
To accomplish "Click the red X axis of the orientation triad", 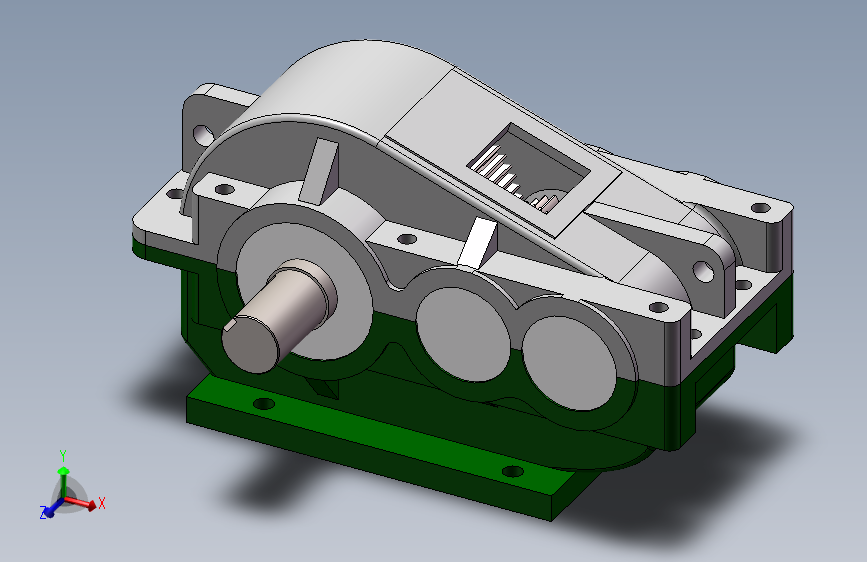I will coord(81,503).
